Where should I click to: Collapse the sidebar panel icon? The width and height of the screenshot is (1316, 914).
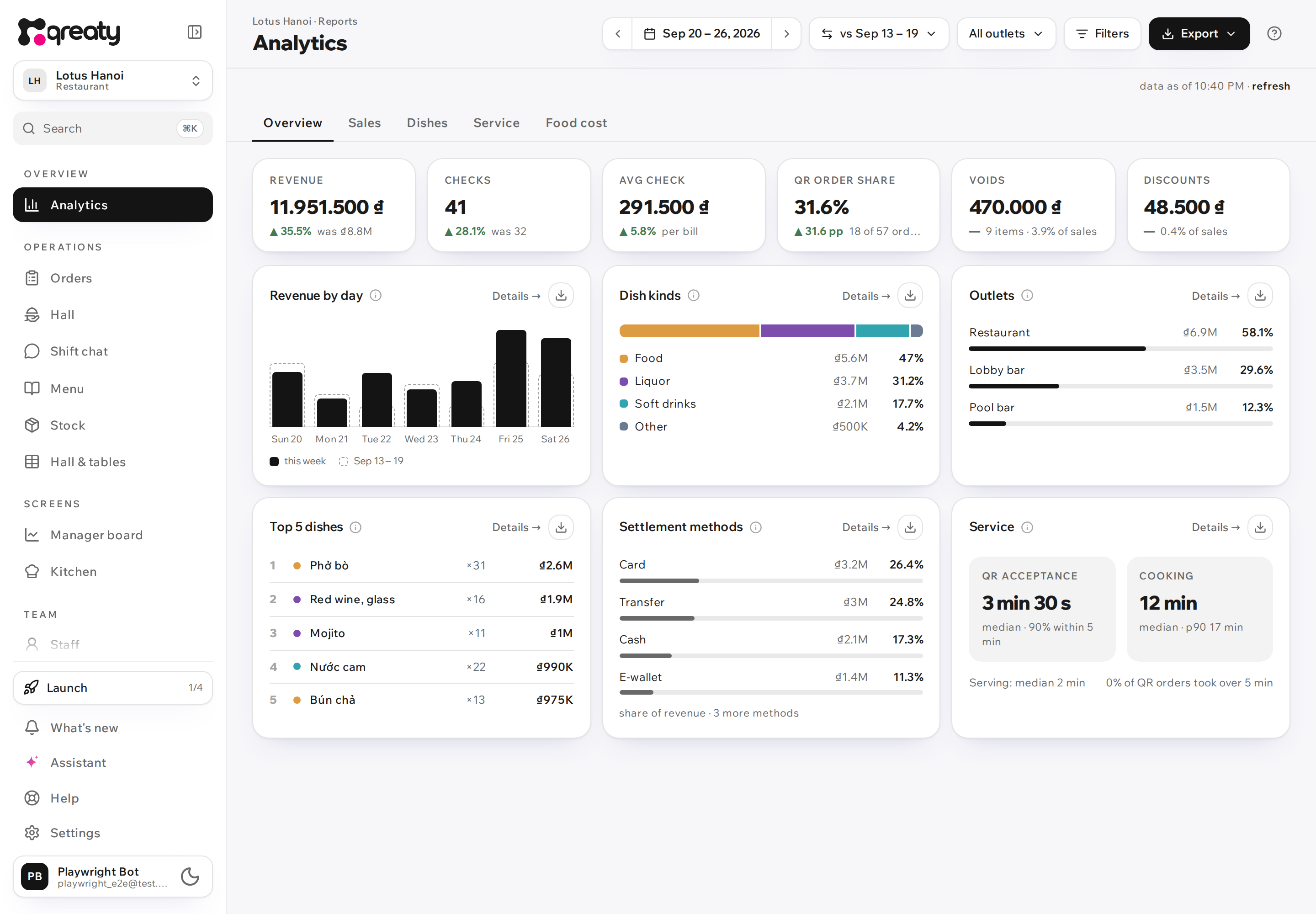195,32
